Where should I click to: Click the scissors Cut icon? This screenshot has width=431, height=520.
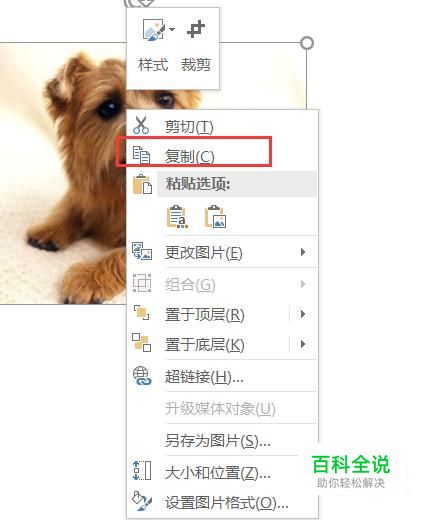tap(141, 125)
